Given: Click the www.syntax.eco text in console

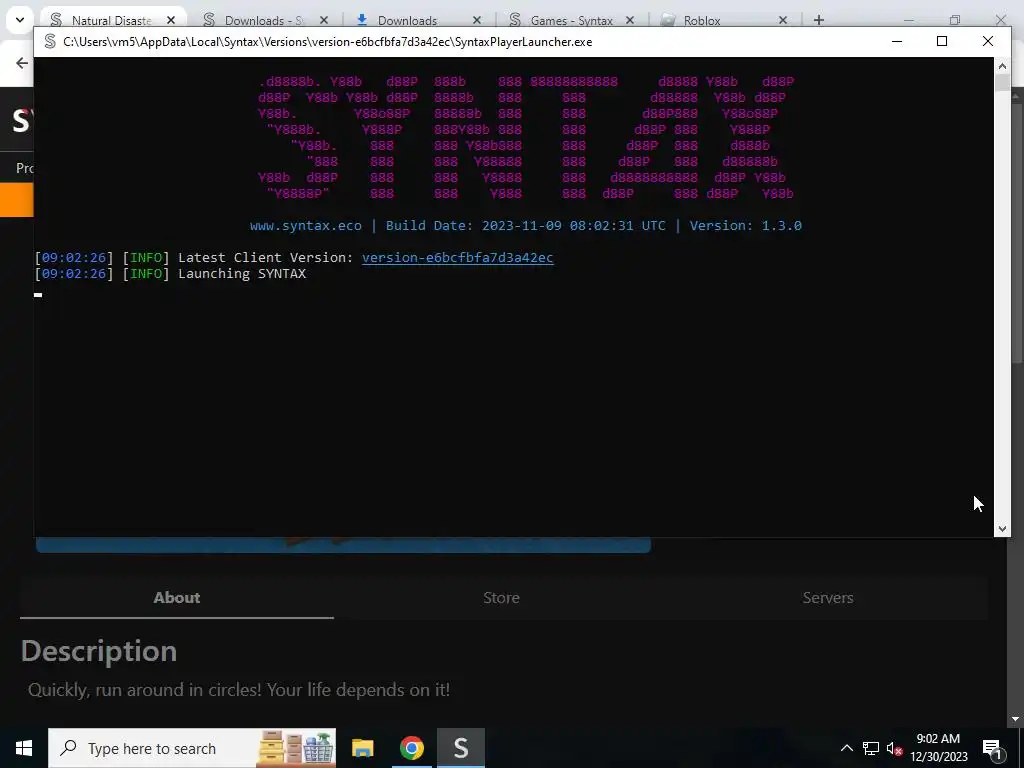Looking at the screenshot, I should (306, 225).
